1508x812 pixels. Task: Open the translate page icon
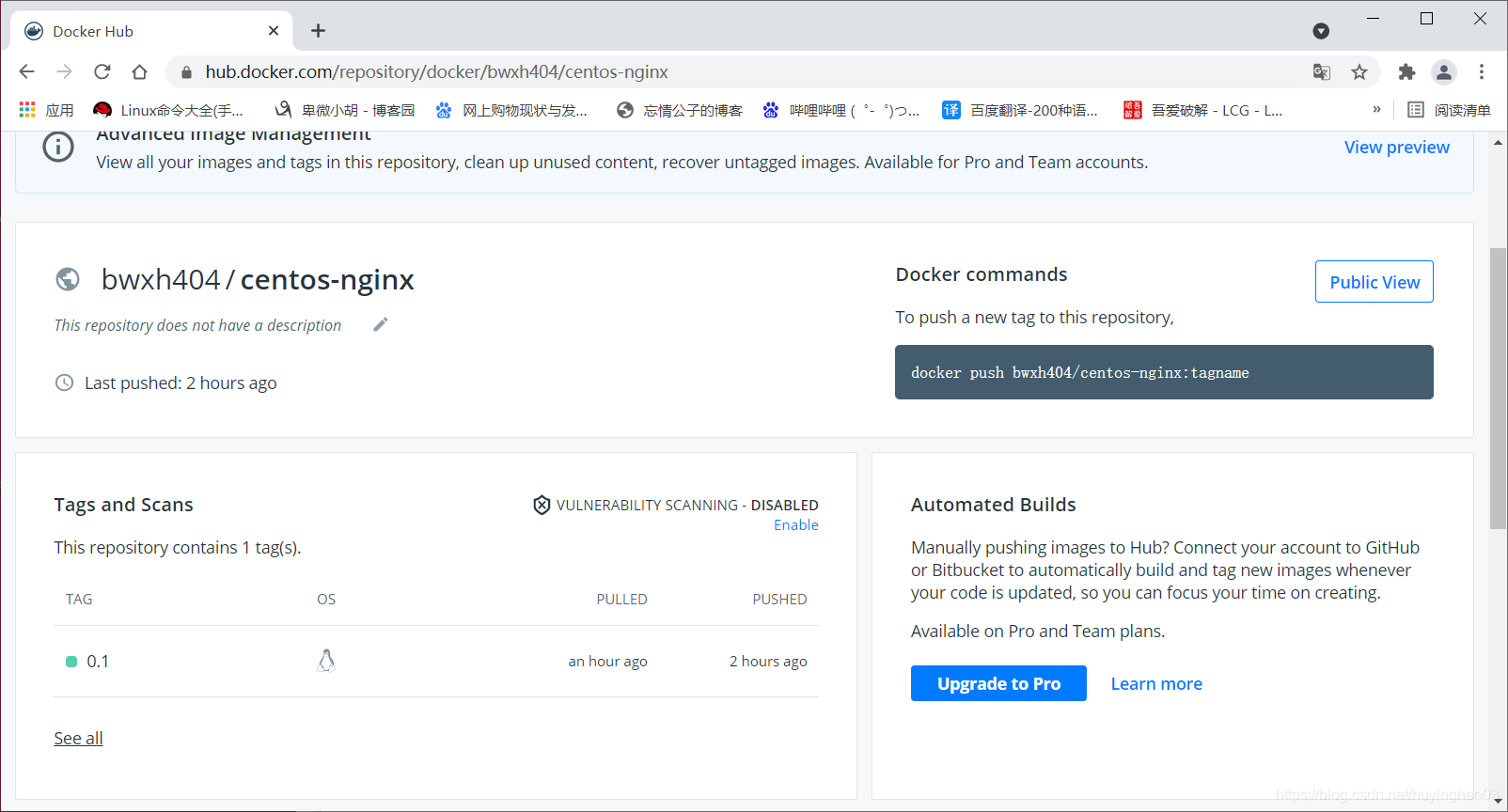tap(1322, 71)
